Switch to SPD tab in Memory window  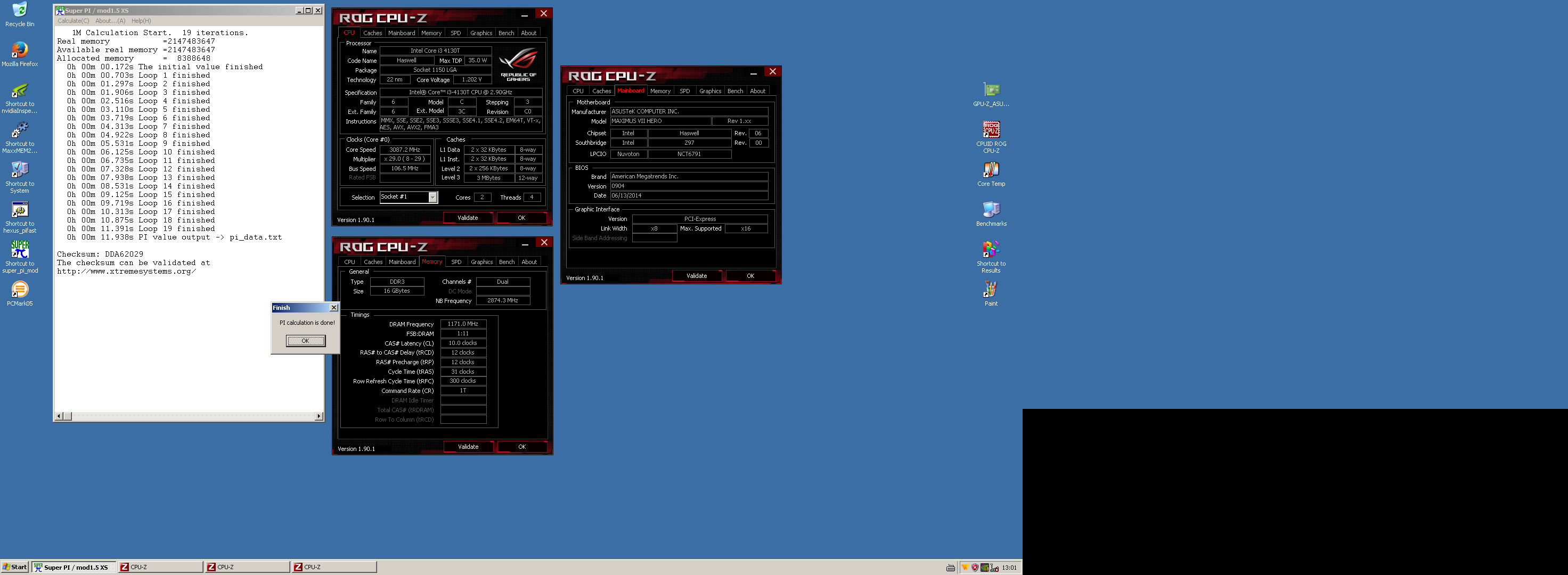coord(456,262)
